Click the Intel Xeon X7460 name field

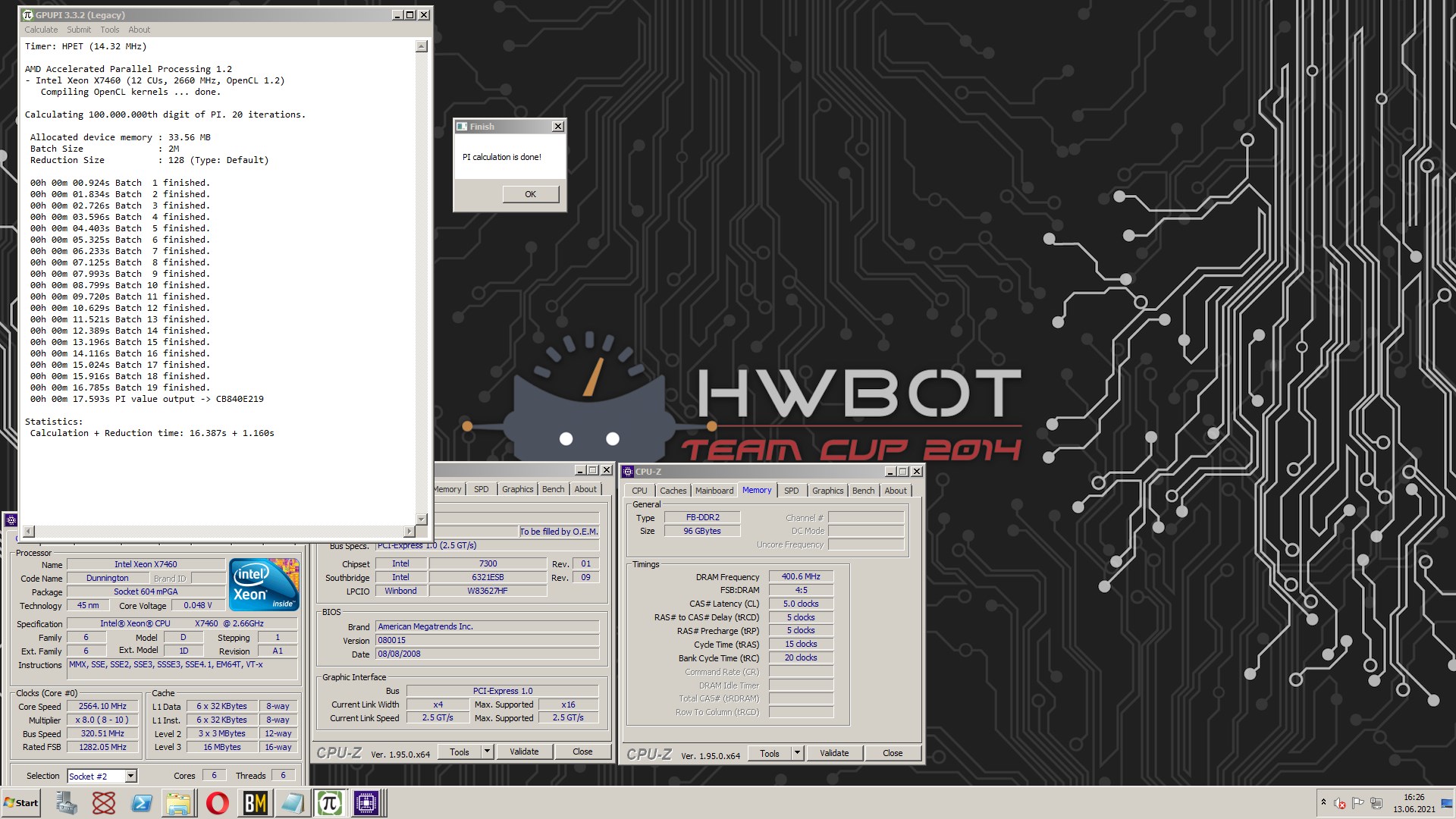click(x=146, y=564)
